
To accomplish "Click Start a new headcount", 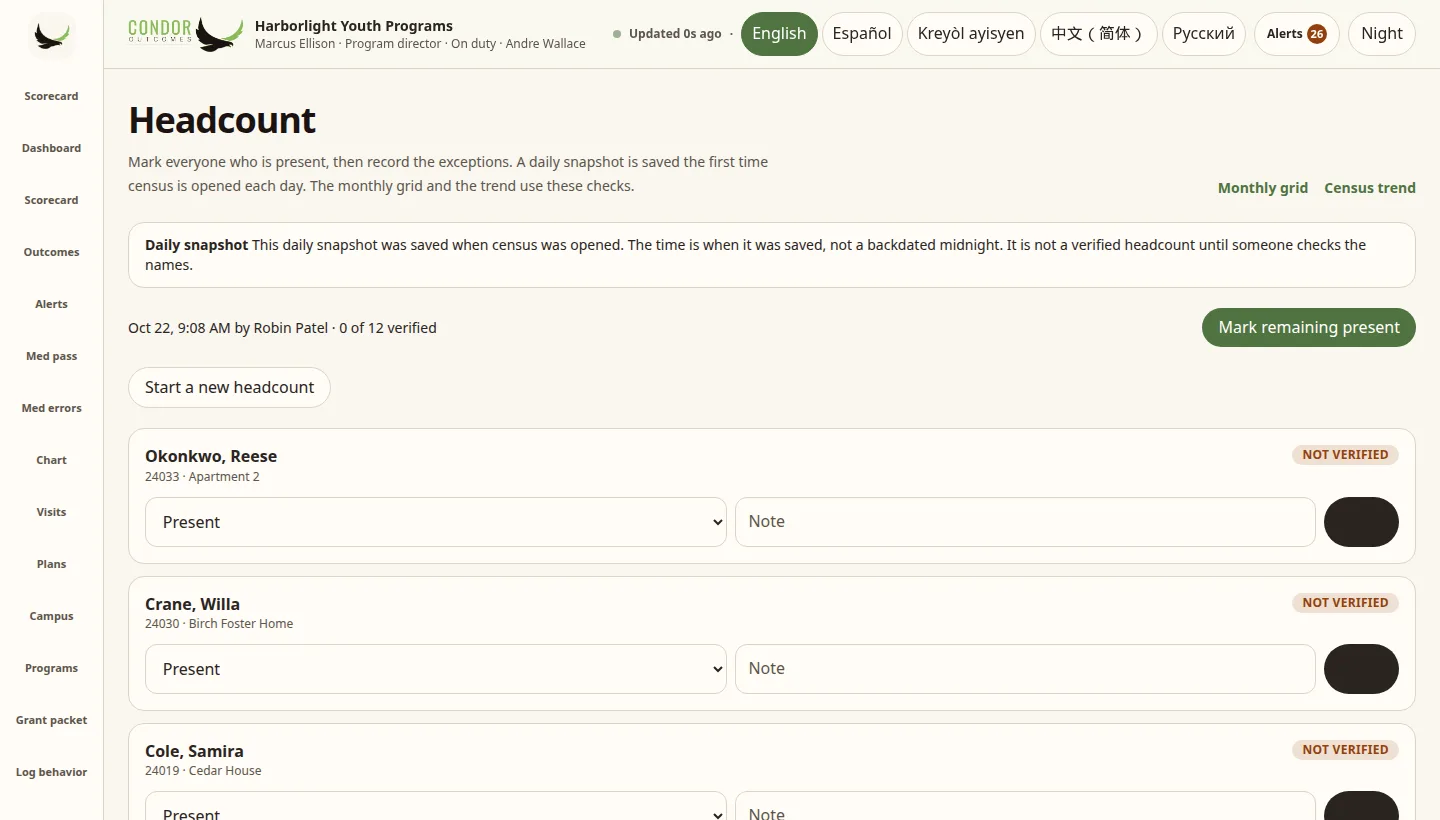I will [x=229, y=388].
